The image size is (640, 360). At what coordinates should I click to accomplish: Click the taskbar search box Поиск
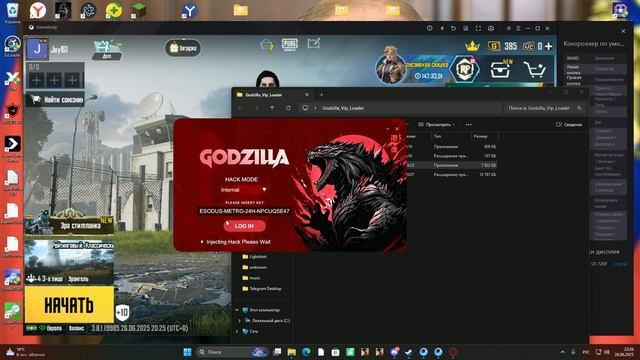[231, 352]
